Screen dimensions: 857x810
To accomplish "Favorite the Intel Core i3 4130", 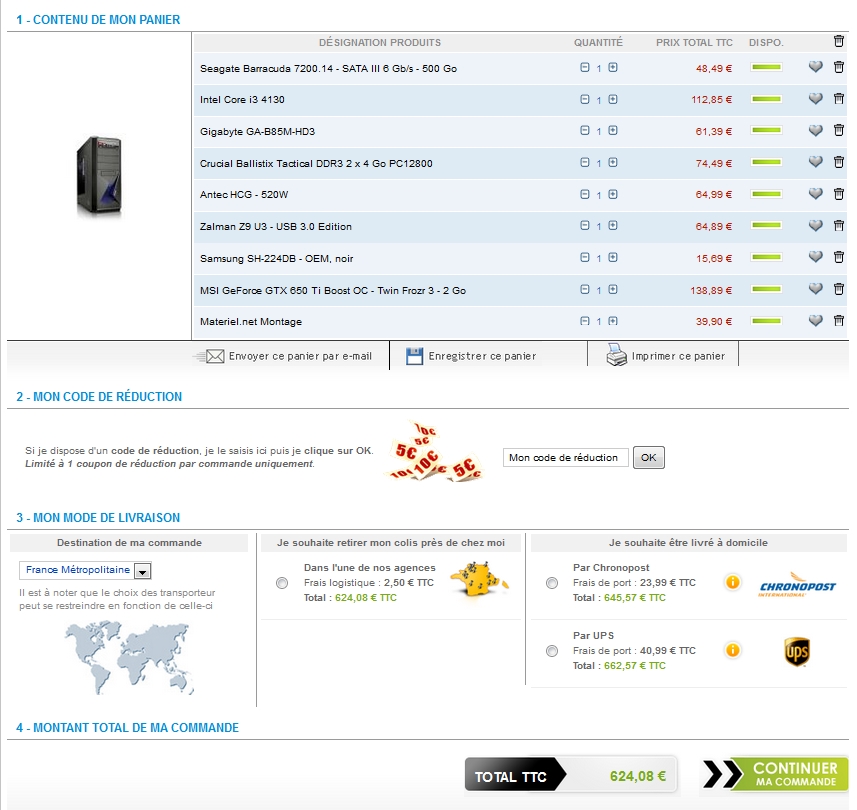I will 815,98.
